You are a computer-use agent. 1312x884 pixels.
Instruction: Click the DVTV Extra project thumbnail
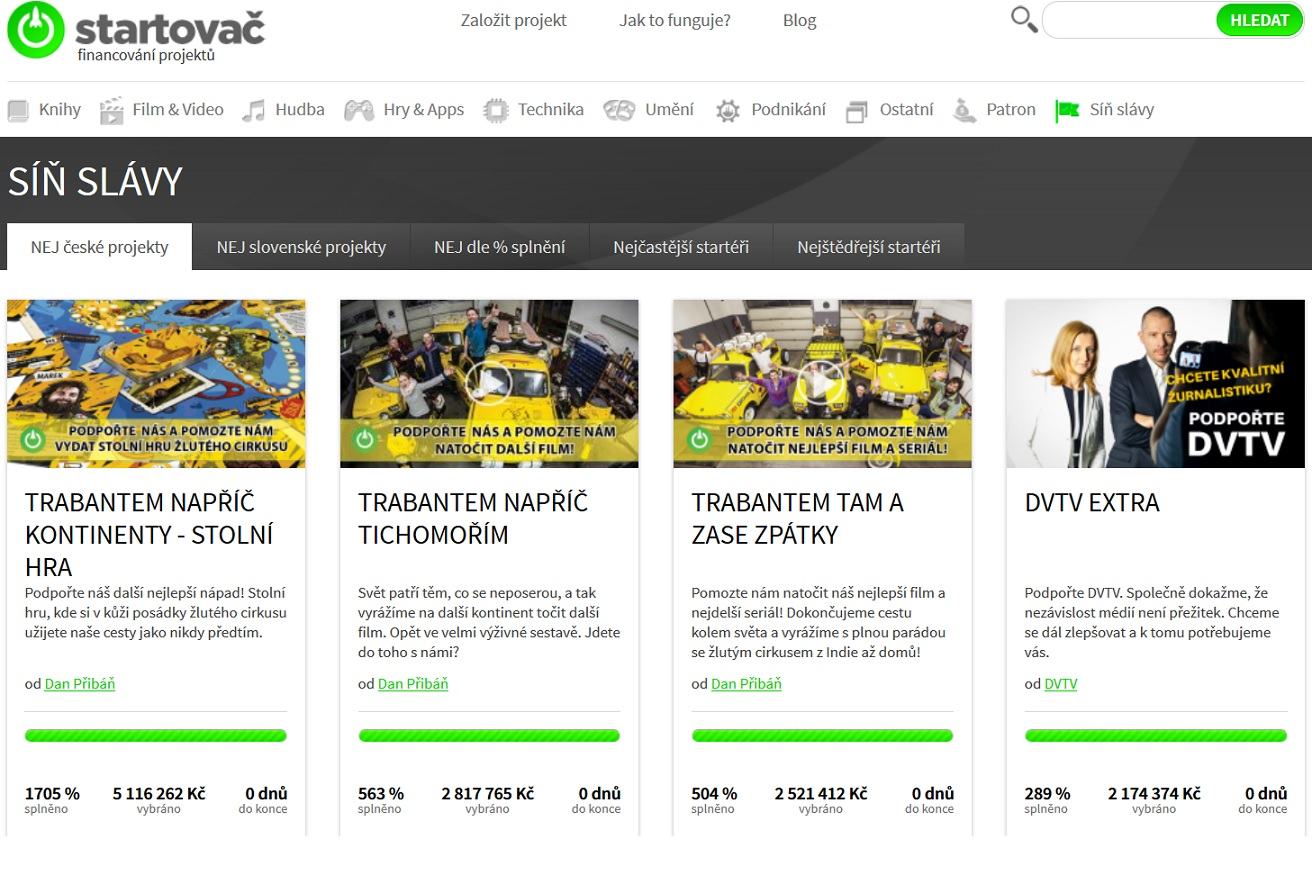tap(1155, 383)
